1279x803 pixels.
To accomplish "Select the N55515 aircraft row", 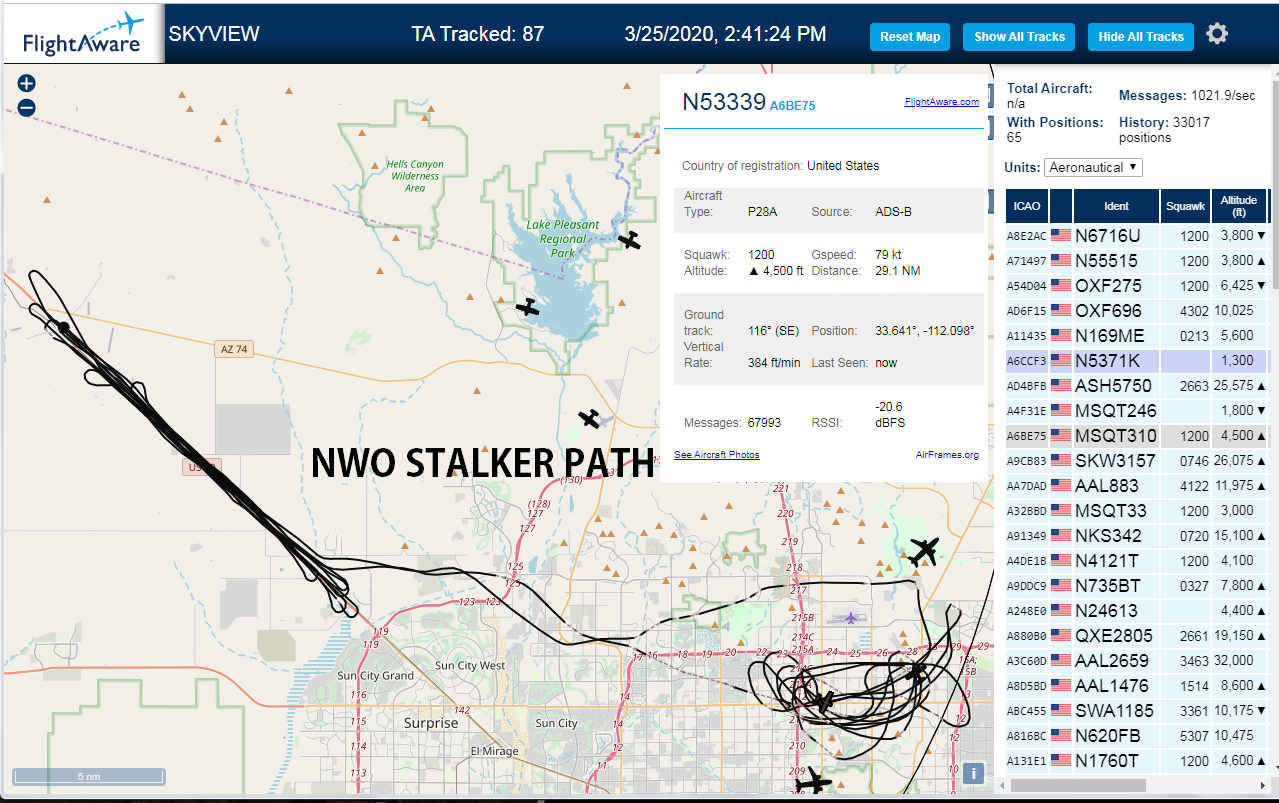I will point(1137,261).
